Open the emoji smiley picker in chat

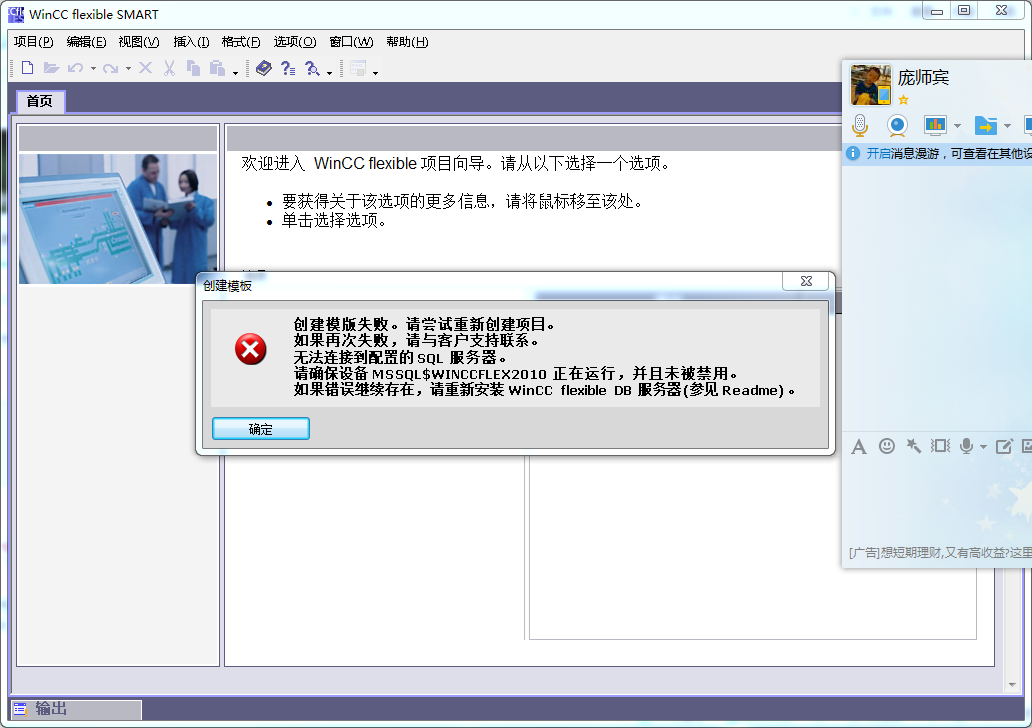click(x=887, y=446)
